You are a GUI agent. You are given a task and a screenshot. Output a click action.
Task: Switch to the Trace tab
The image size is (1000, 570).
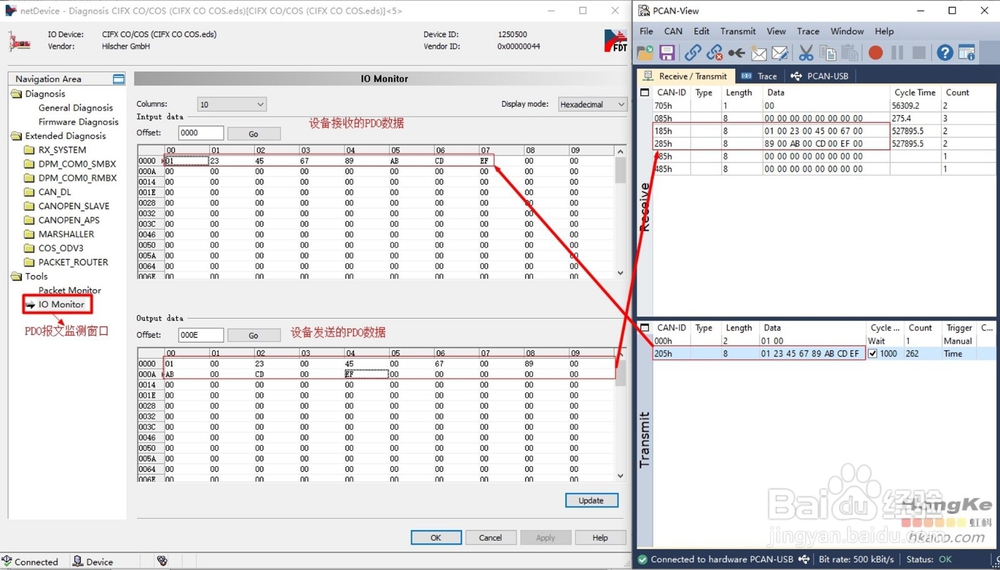click(x=759, y=76)
